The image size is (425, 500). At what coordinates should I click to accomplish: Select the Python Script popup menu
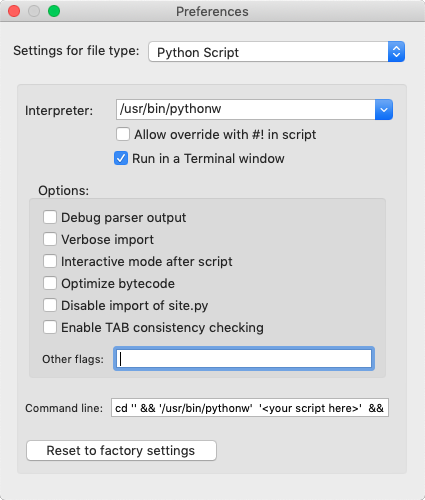(x=276, y=52)
